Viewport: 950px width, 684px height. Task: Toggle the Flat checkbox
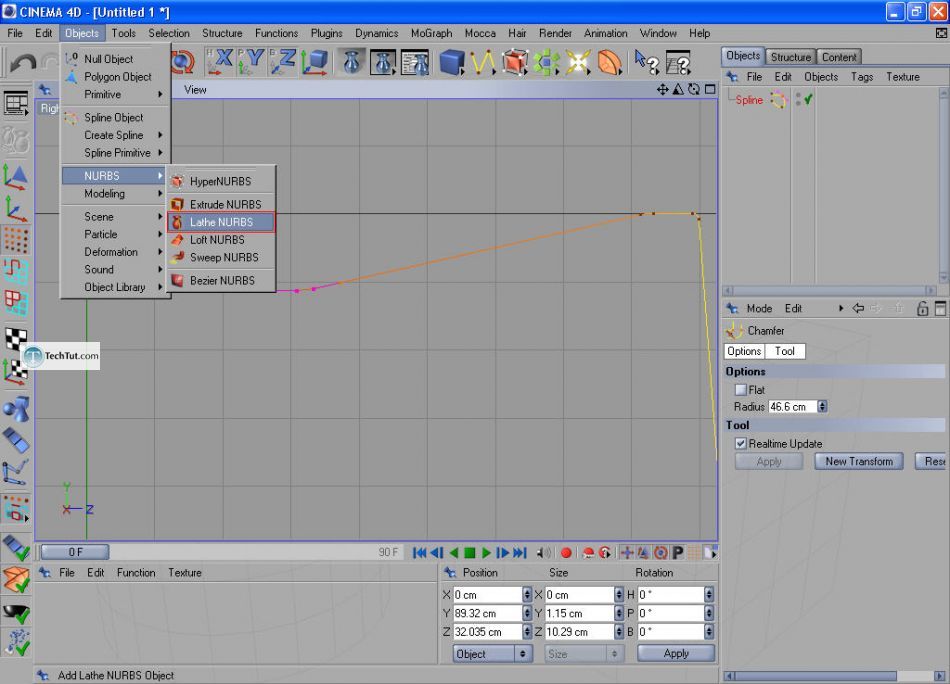pos(740,390)
